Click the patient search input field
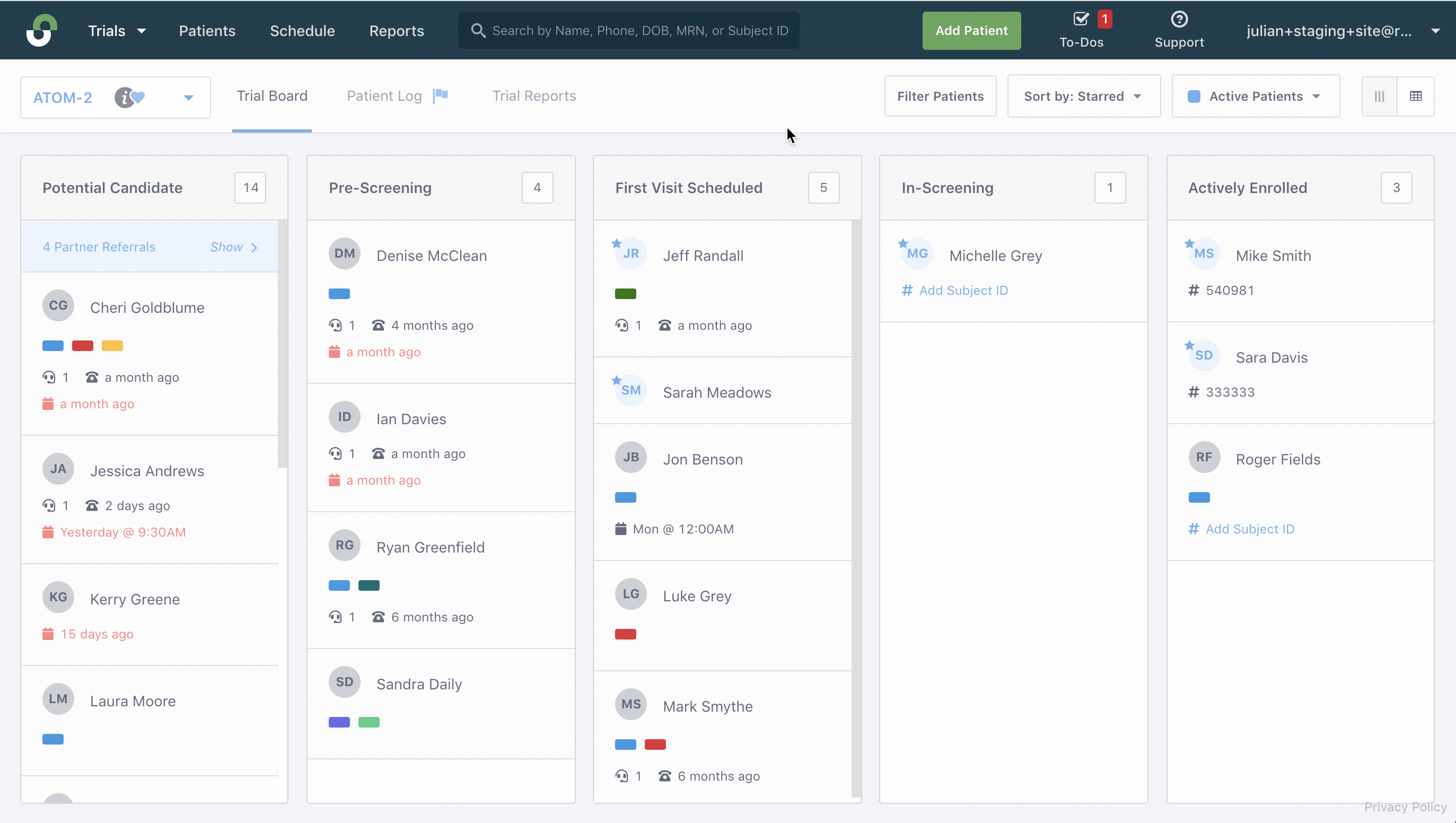The image size is (1456, 823). (x=628, y=31)
